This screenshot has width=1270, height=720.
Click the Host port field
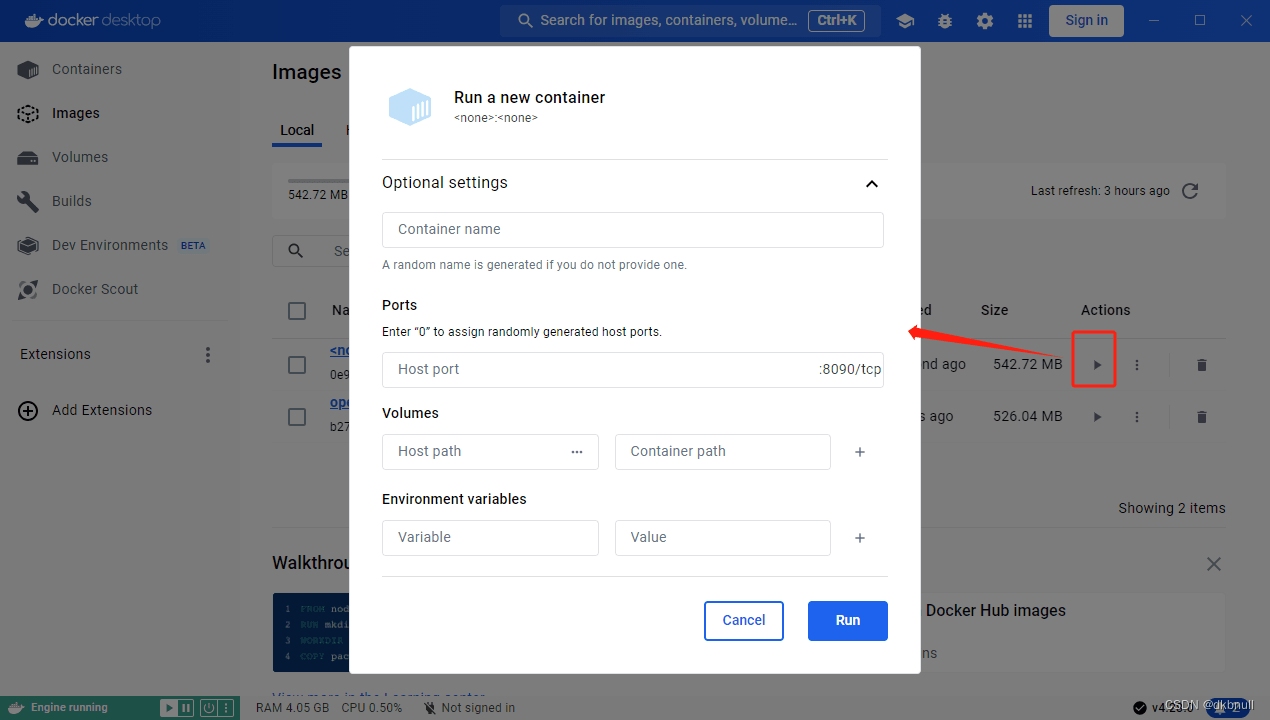(x=633, y=370)
